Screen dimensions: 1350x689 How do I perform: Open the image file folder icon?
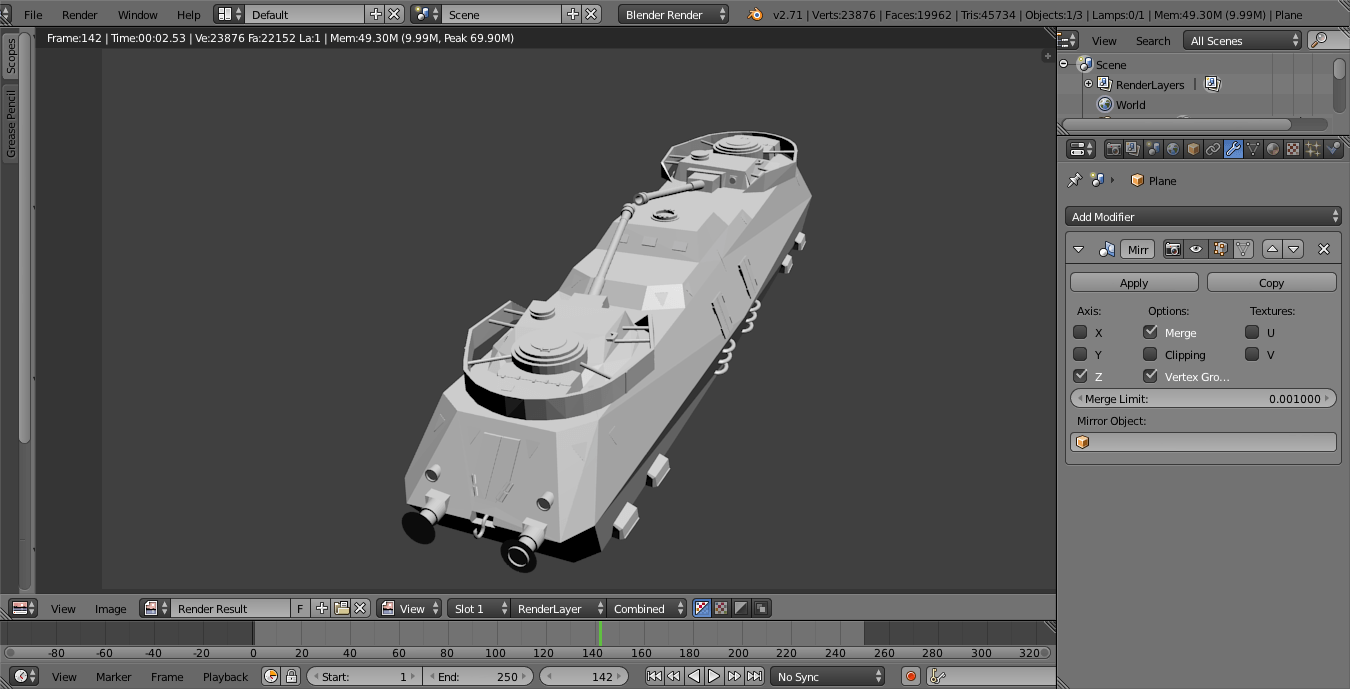pyautogui.click(x=342, y=608)
